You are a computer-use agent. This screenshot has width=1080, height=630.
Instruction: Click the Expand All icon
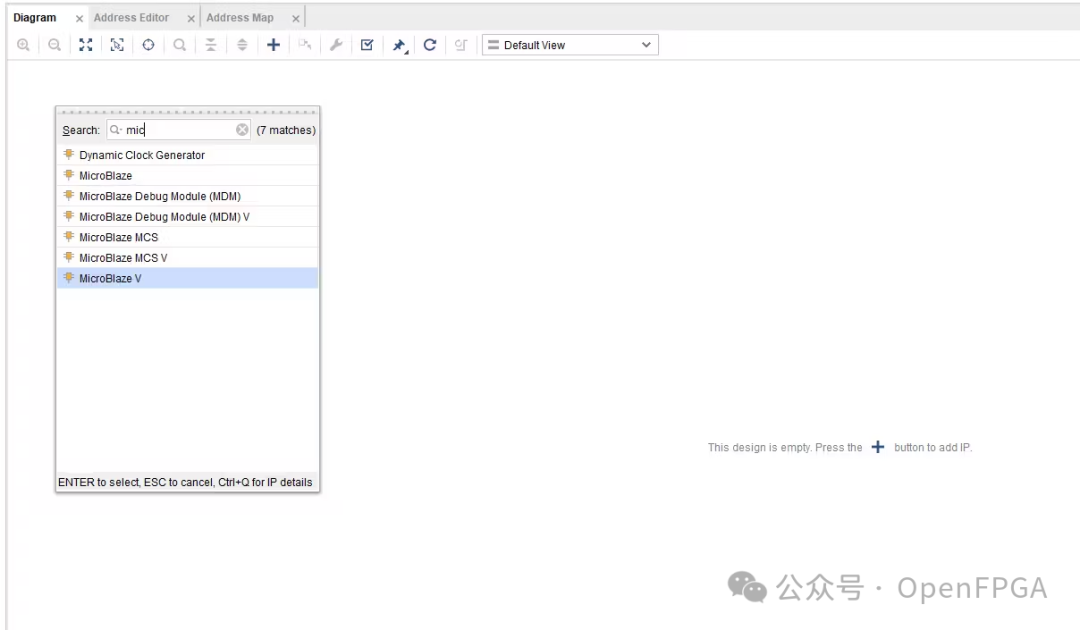click(x=242, y=45)
